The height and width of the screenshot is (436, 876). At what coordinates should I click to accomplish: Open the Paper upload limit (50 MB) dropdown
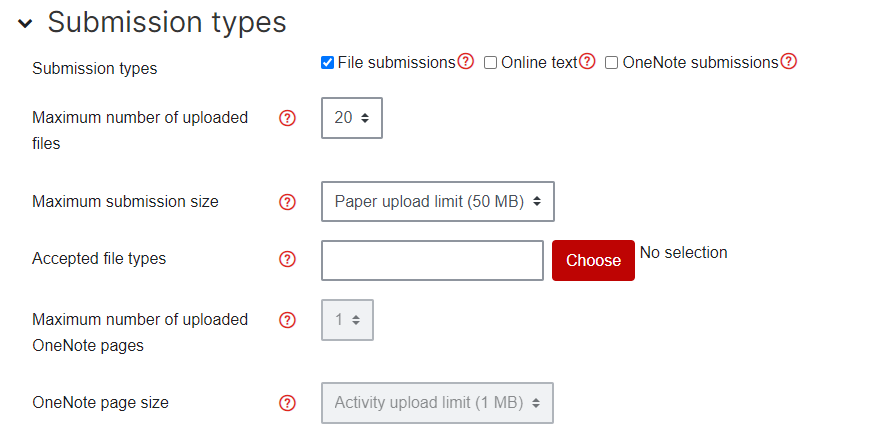[x=437, y=201]
